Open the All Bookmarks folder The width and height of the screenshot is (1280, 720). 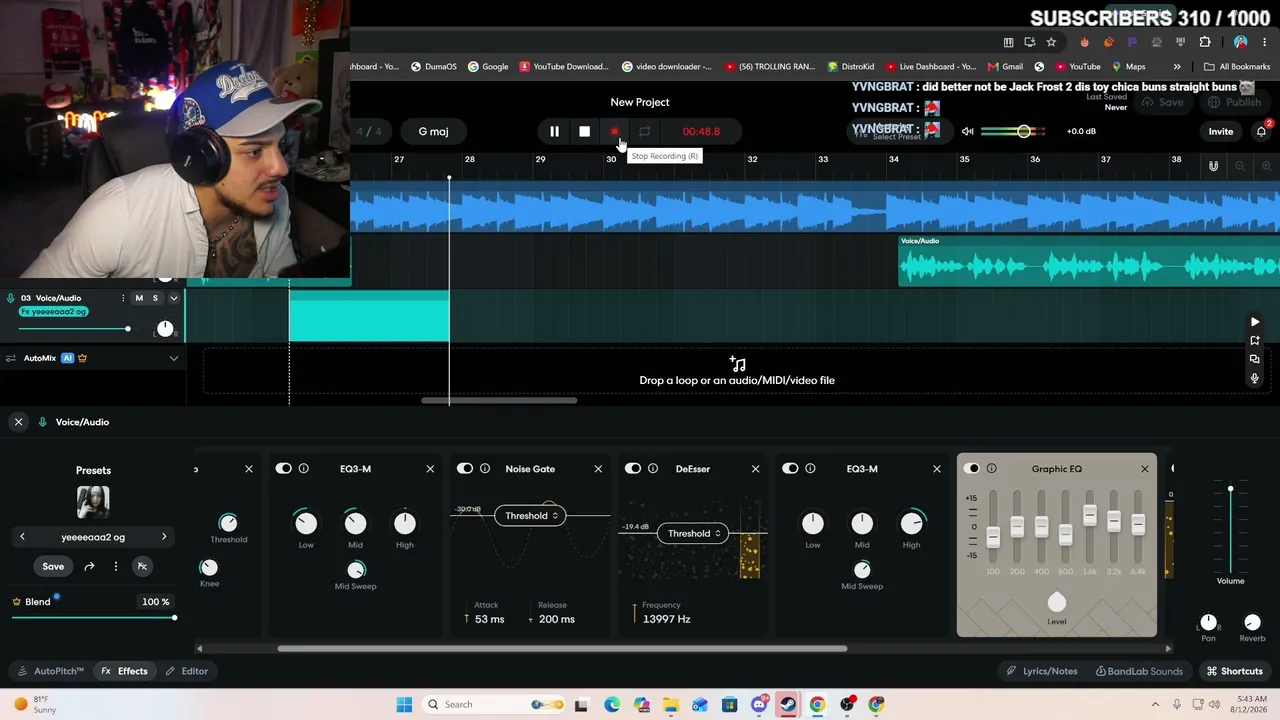coord(1237,67)
